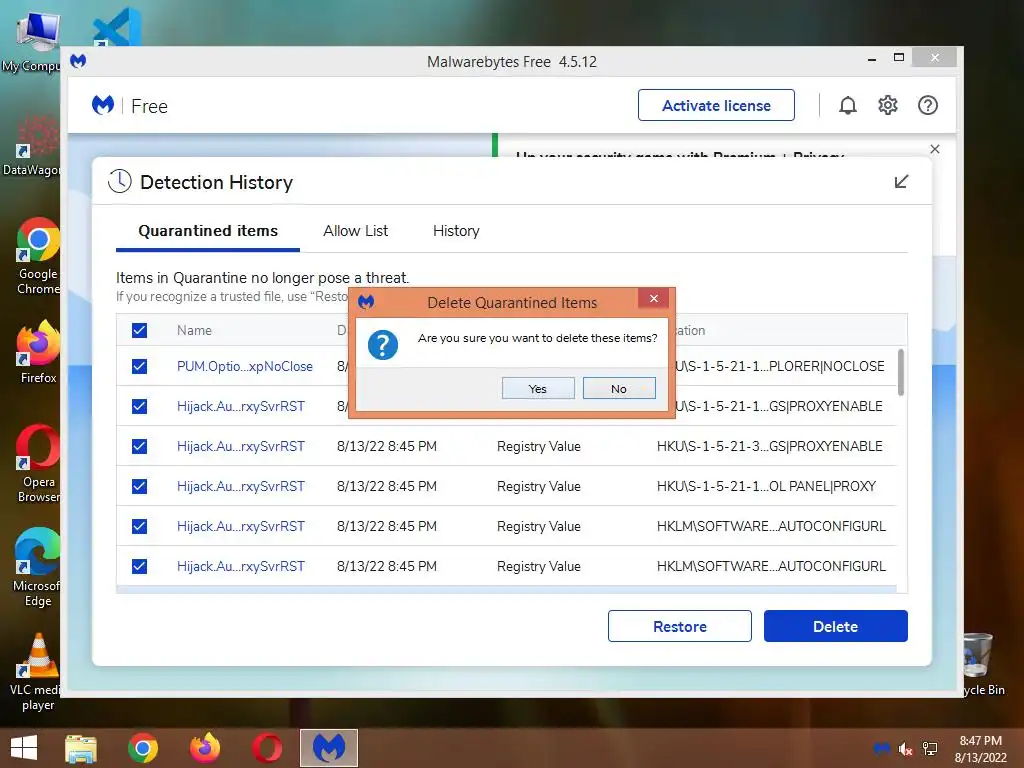Screen dimensions: 1024x768
Task: Open Google Chrome desktop shortcut
Action: [38, 256]
